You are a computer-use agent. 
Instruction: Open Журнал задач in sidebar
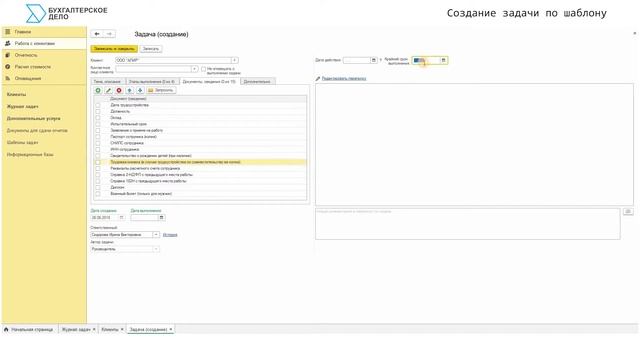pyautogui.click(x=22, y=107)
